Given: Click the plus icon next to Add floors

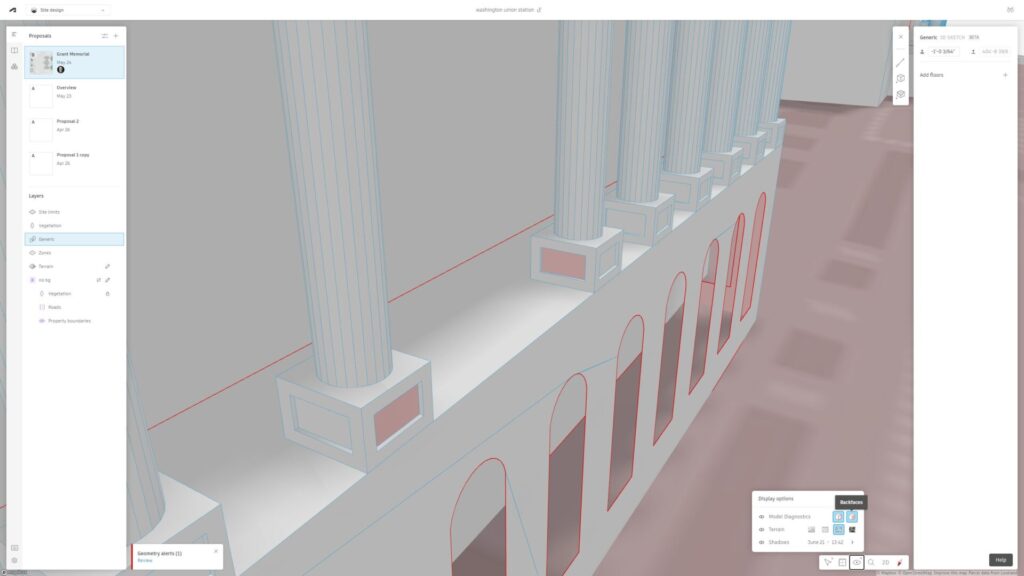Looking at the screenshot, I should [x=1005, y=75].
